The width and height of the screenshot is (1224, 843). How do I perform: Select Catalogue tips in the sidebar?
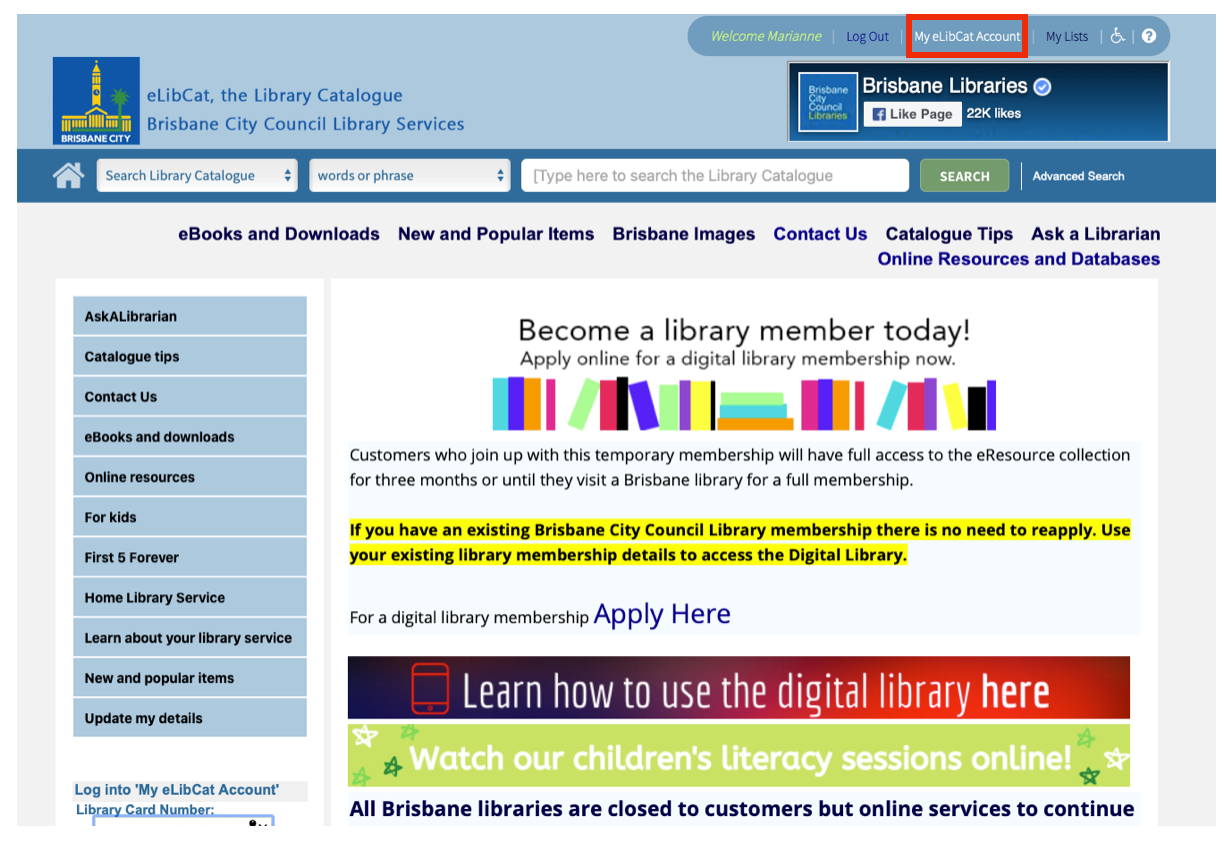click(x=190, y=356)
